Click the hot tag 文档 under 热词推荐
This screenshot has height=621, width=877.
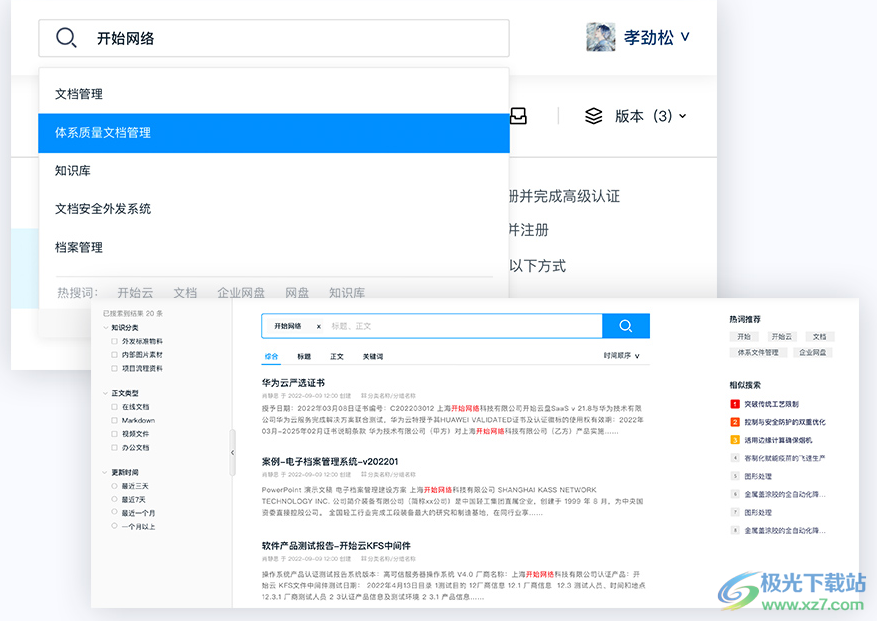point(819,337)
